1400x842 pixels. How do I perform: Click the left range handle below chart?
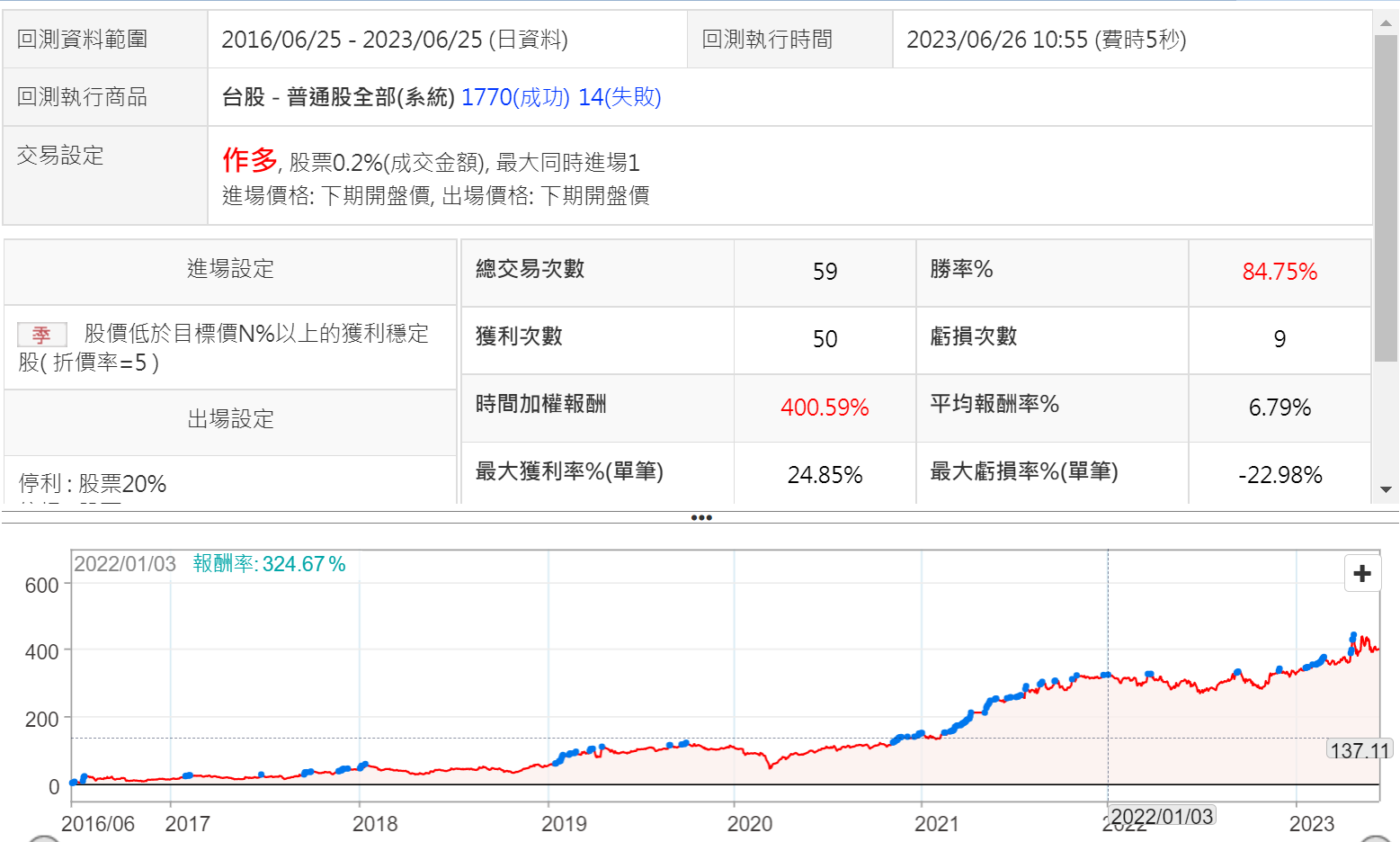pyautogui.click(x=43, y=838)
